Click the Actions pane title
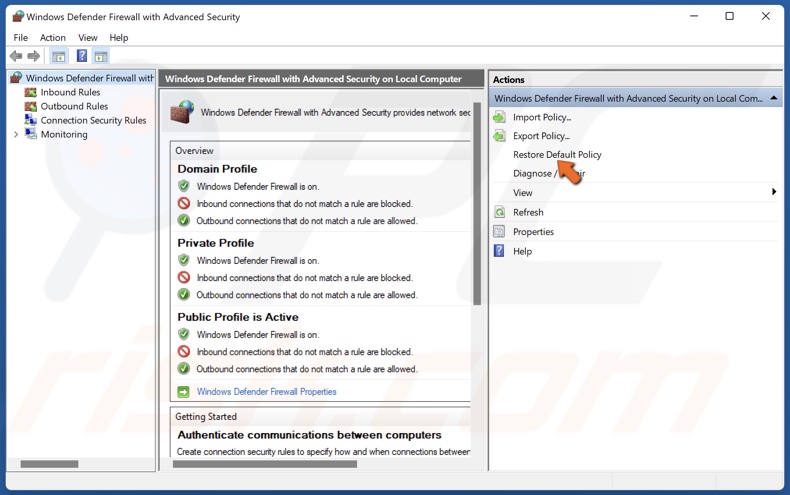 (508, 80)
